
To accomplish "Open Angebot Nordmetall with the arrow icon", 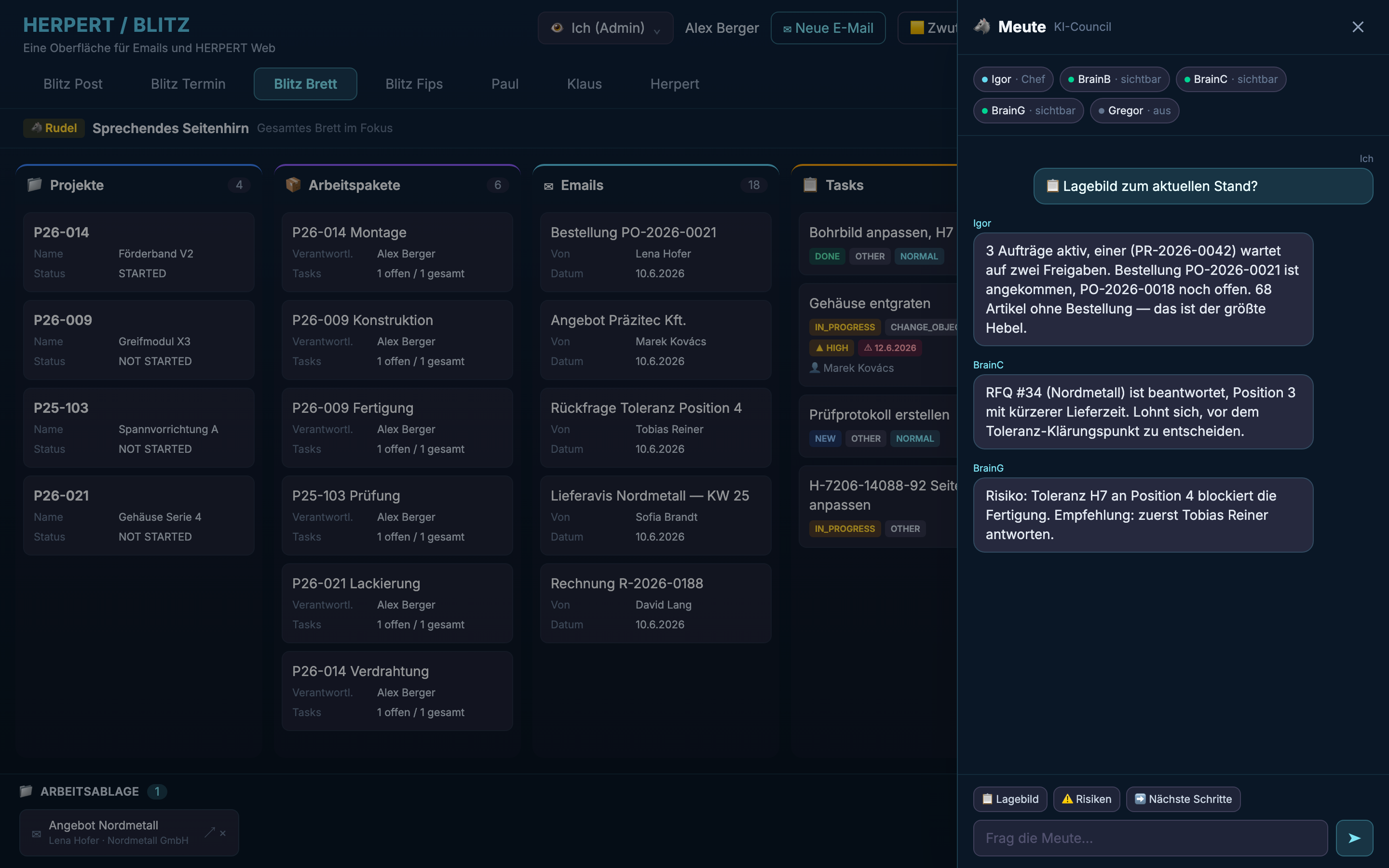I will point(210,832).
